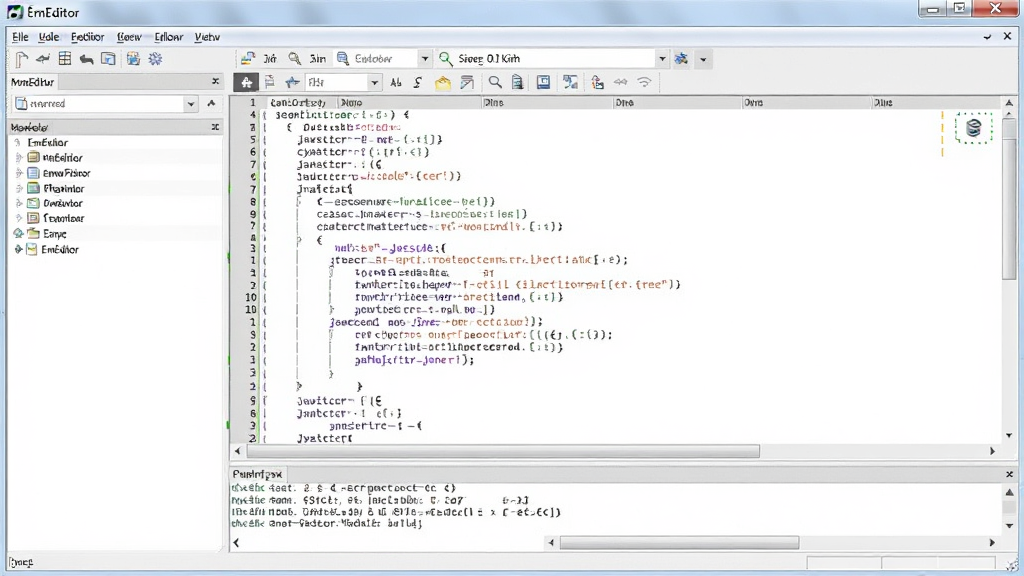The image size is (1024, 576).
Task: Click the document icon right of editor magnifier
Action: [x=518, y=82]
